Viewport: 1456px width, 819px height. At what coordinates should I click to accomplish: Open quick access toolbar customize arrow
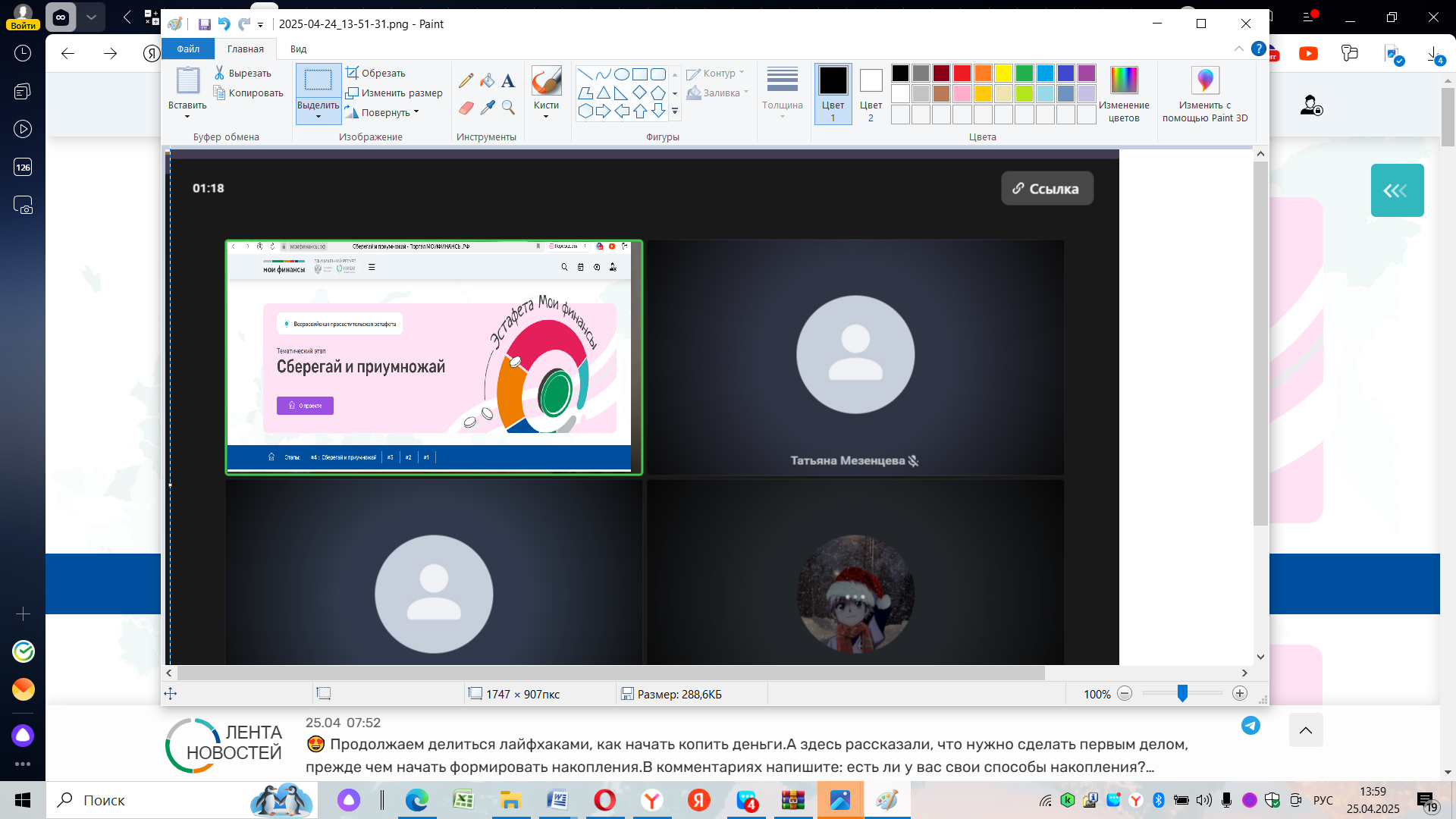tap(260, 24)
